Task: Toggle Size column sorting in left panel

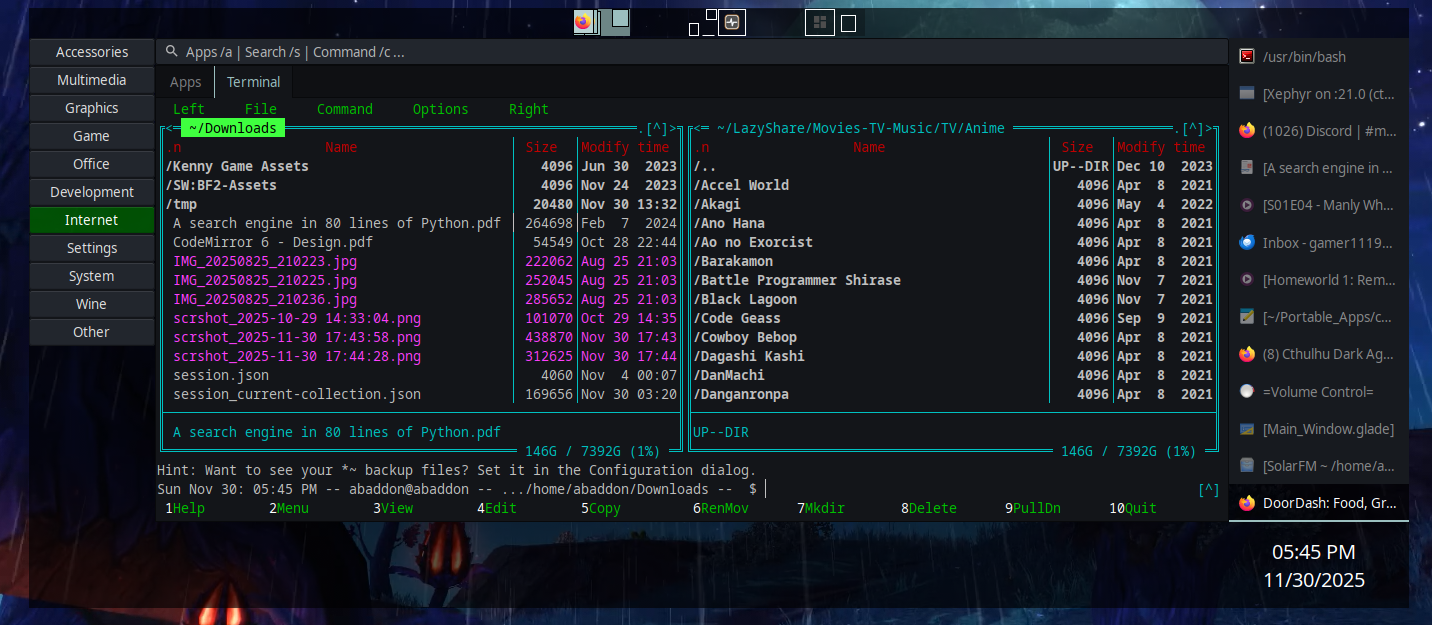Action: [542, 147]
